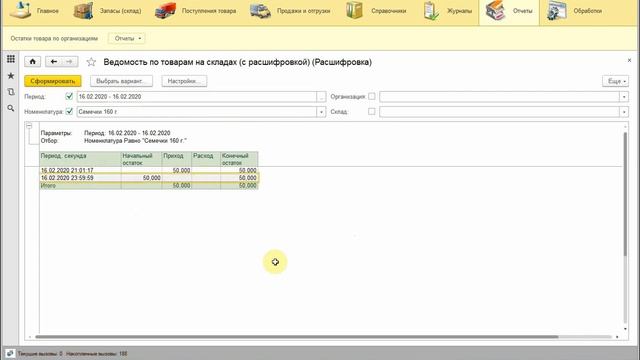640x360 pixels.
Task: Click Выбрать вариант button
Action: point(121,81)
